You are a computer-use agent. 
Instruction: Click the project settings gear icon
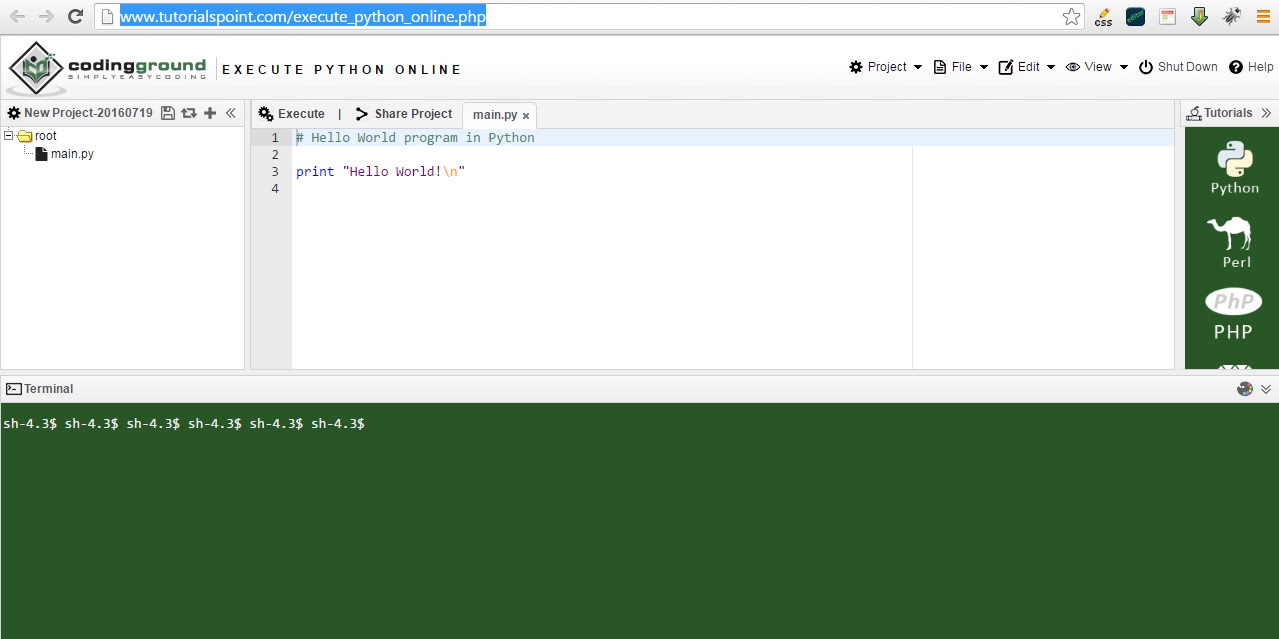[14, 113]
